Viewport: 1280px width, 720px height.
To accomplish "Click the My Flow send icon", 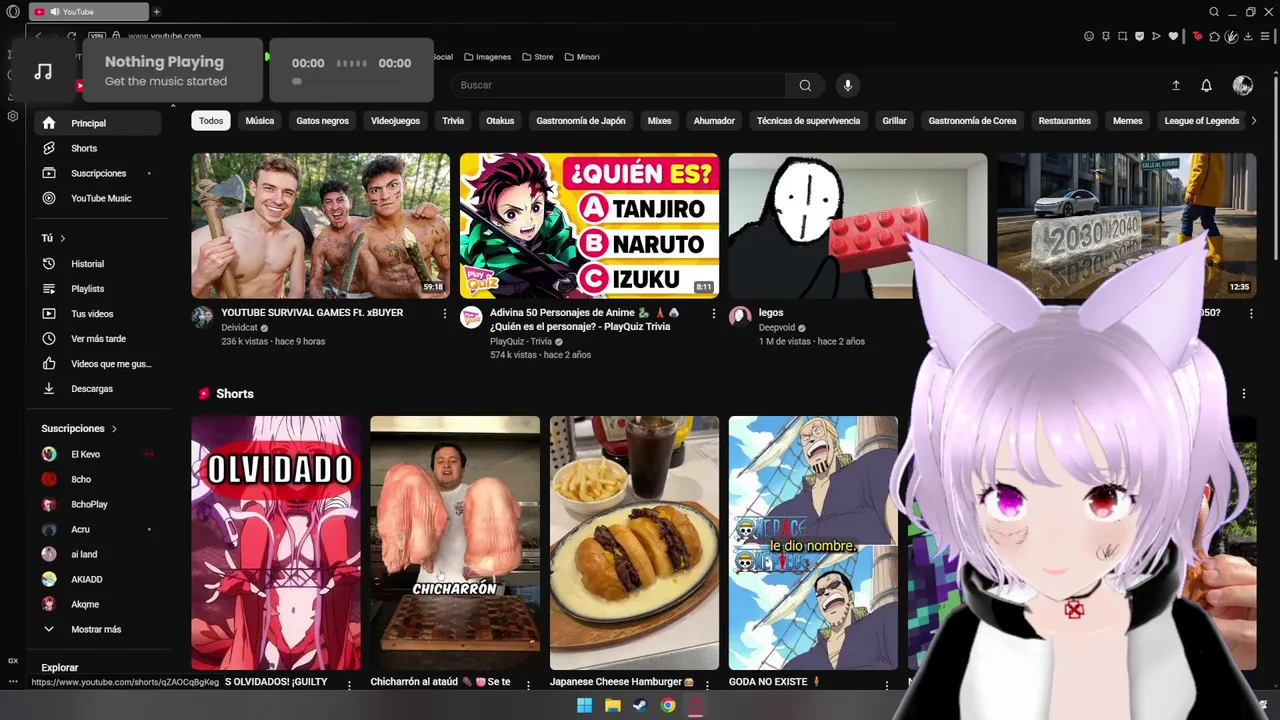I will 1156,37.
